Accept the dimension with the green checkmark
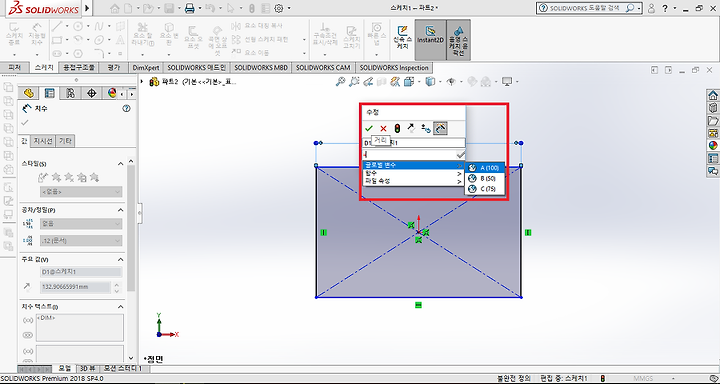Image resolution: width=720 pixels, height=384 pixels. (369, 129)
